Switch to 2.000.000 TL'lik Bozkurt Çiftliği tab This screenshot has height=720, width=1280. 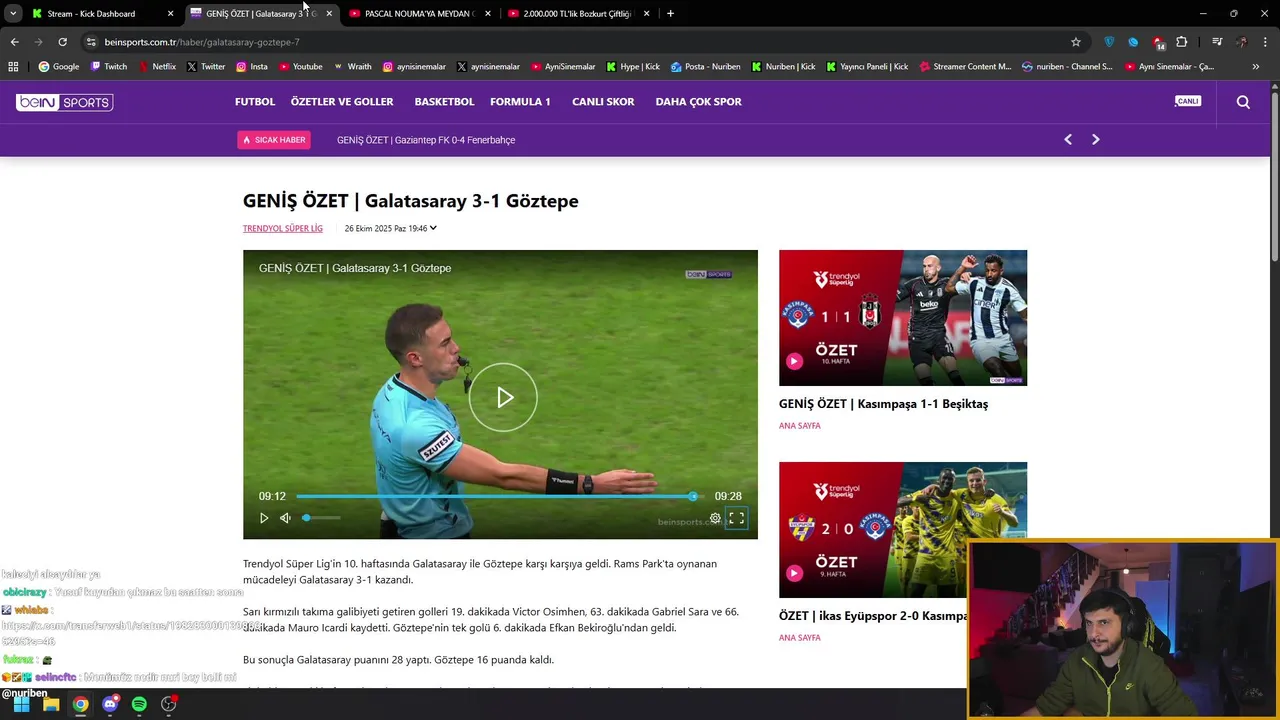pos(578,14)
